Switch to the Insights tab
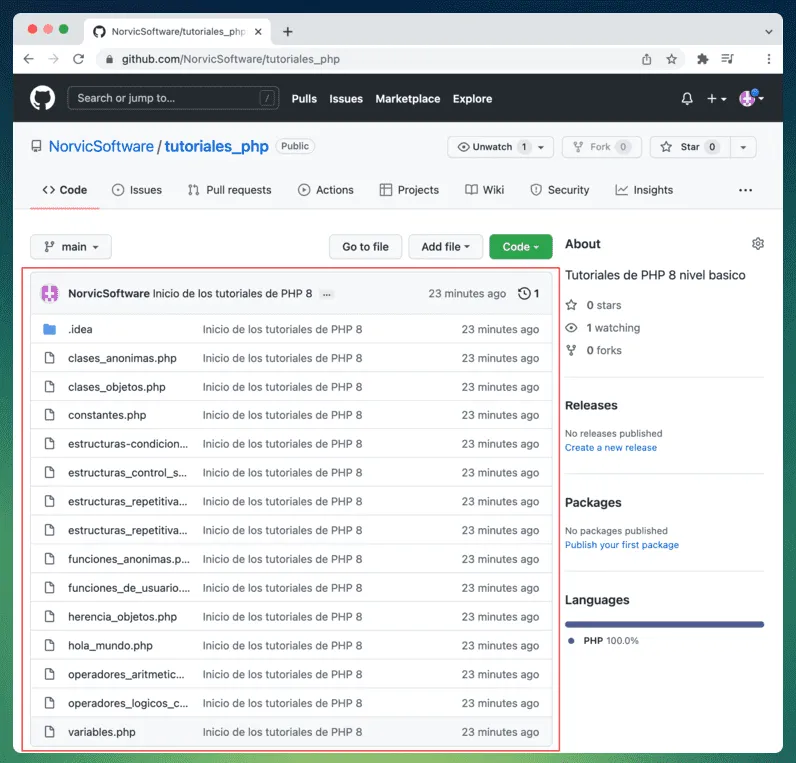The image size is (796, 763). coord(644,190)
